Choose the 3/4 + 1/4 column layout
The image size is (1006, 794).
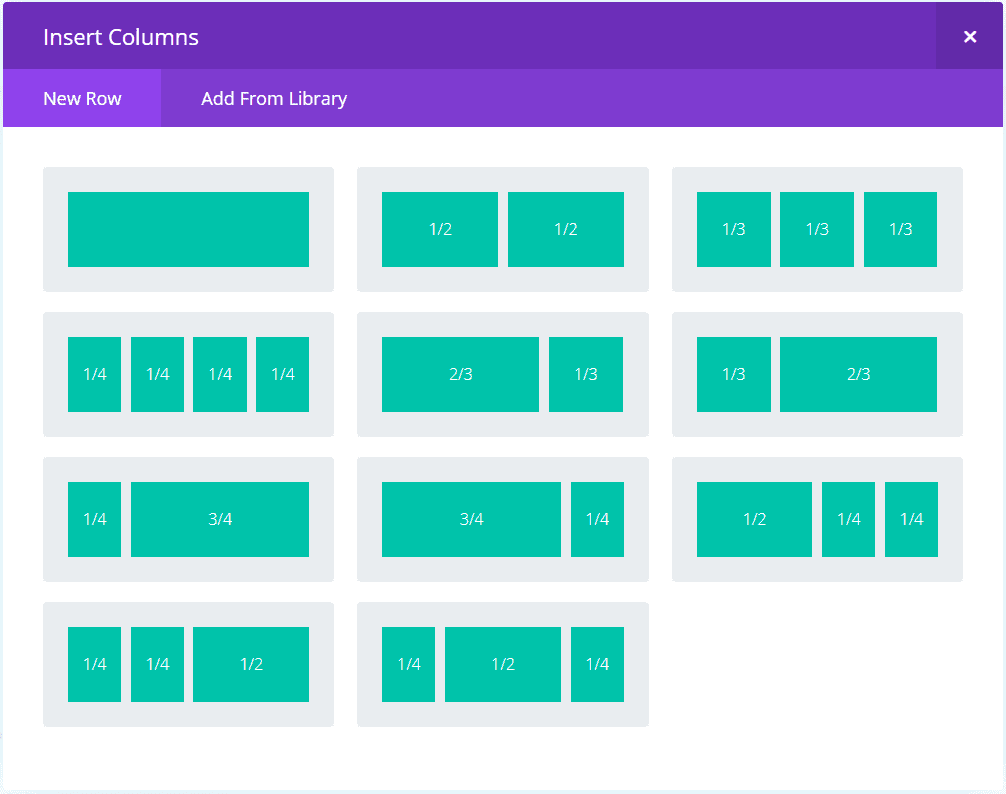(x=502, y=519)
